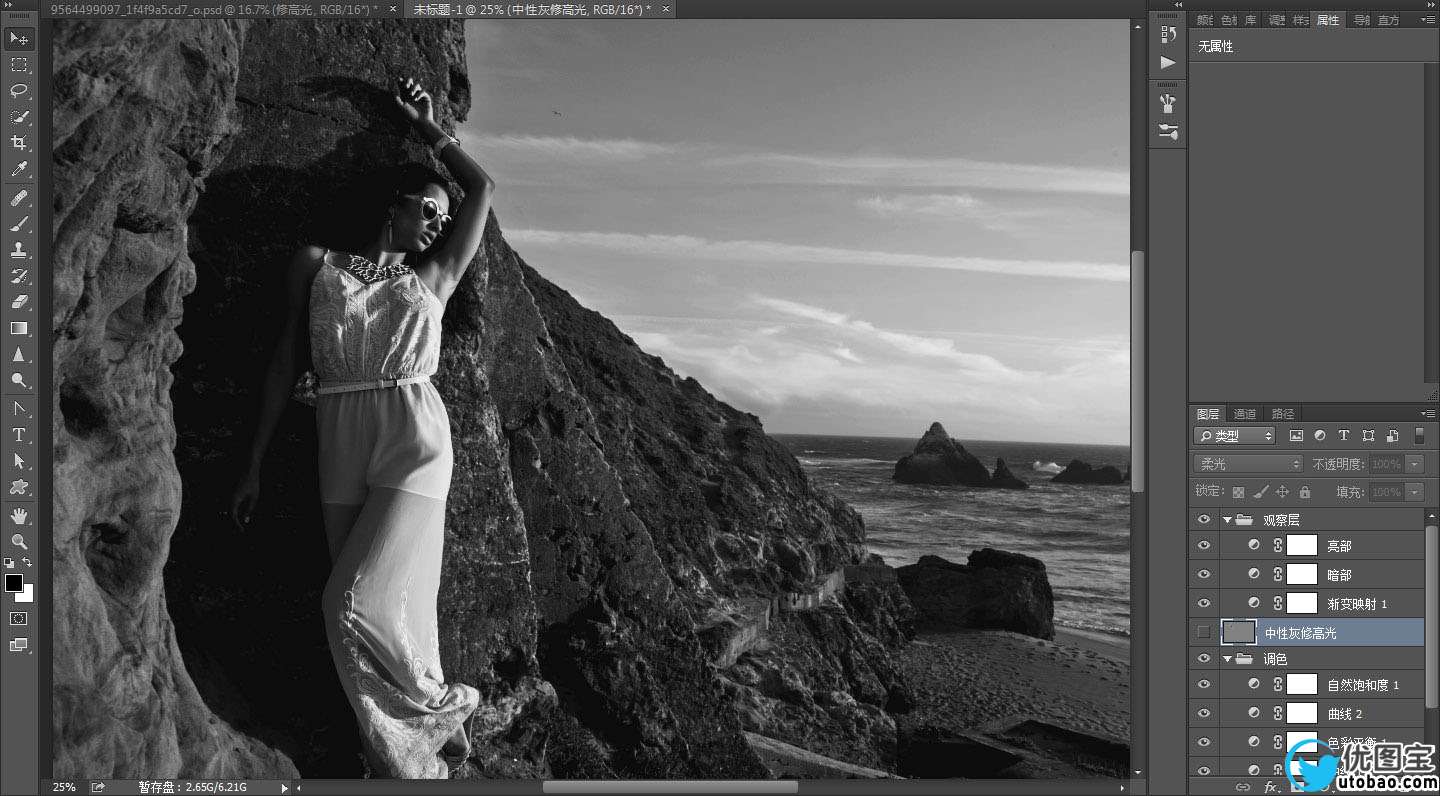Click the status bar export icon
The image size is (1440, 796).
[x=97, y=787]
